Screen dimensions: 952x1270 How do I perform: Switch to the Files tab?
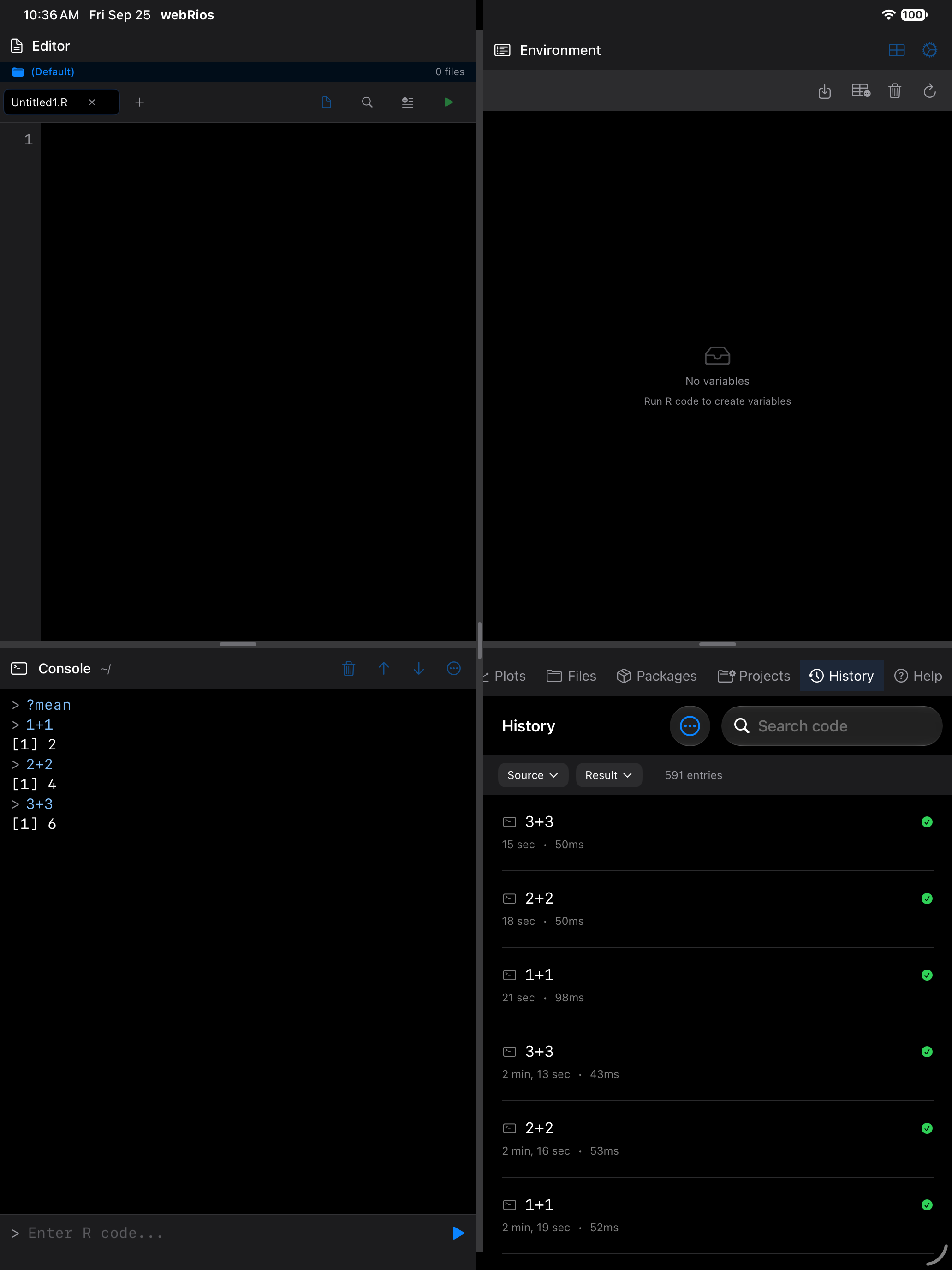coord(571,676)
